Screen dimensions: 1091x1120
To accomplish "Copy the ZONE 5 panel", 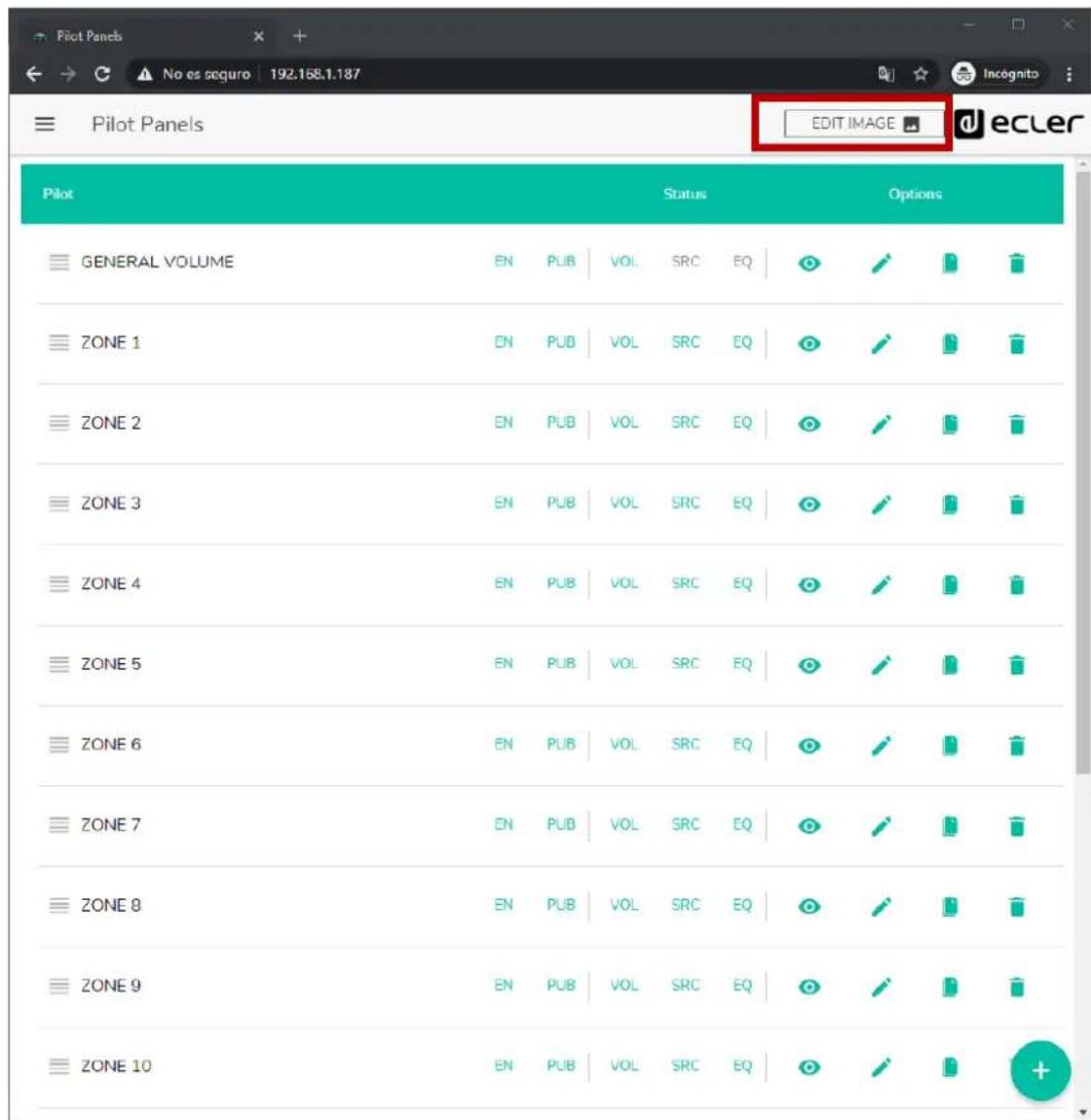I will pyautogui.click(x=950, y=665).
